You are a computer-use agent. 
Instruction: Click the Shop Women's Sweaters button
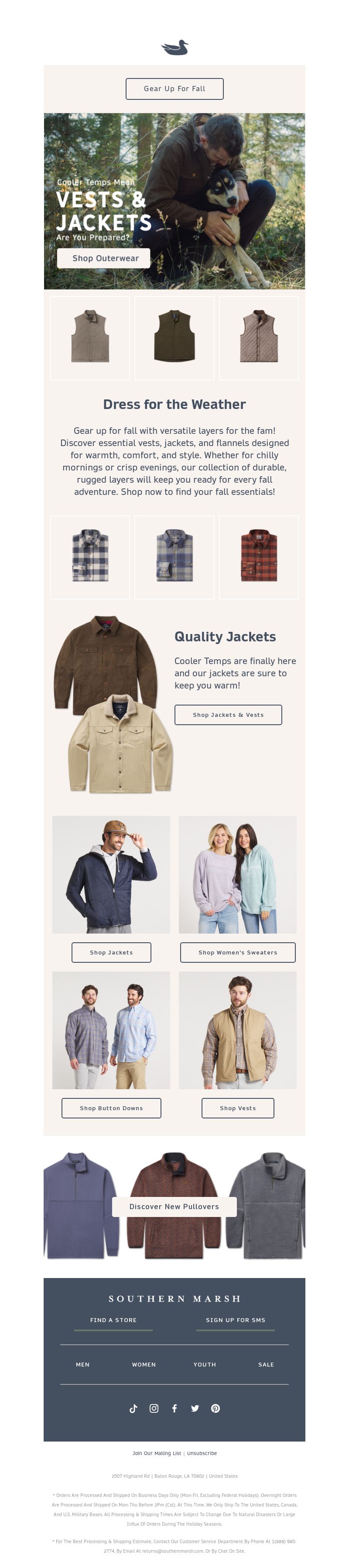[x=238, y=952]
